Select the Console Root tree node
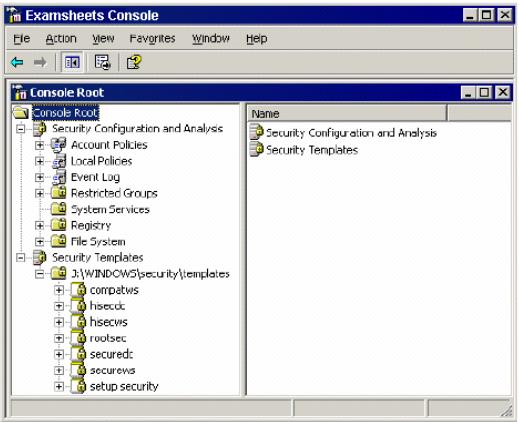Viewport: 519px width, 422px height. 65,113
